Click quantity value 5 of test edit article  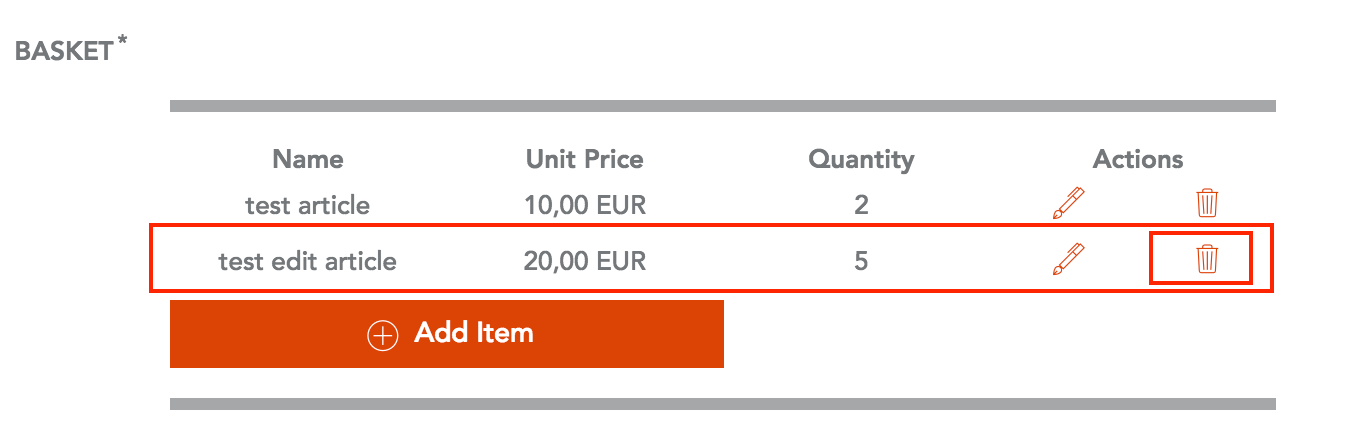pos(861,262)
